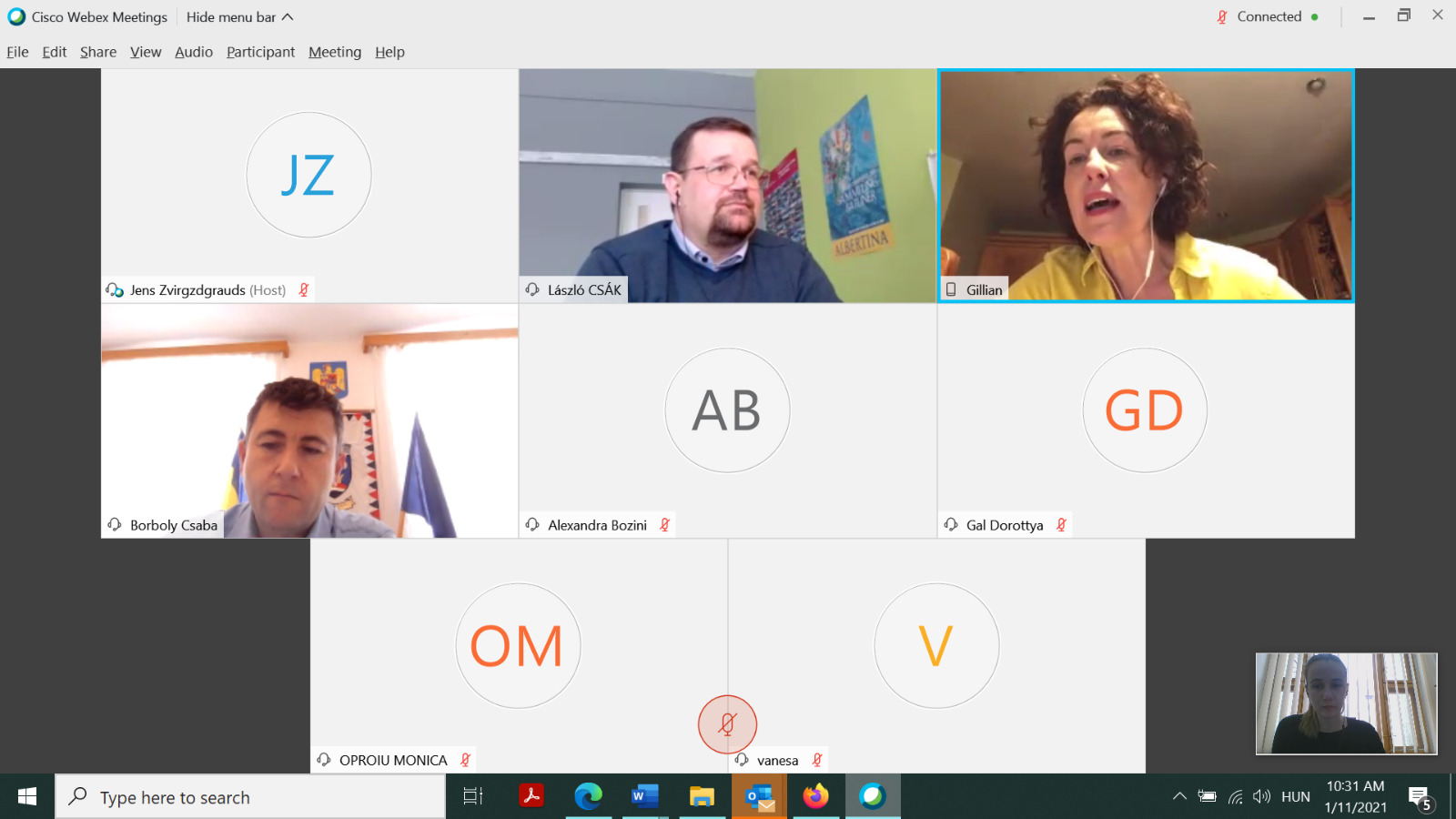Open the system volume control

pos(1261,797)
